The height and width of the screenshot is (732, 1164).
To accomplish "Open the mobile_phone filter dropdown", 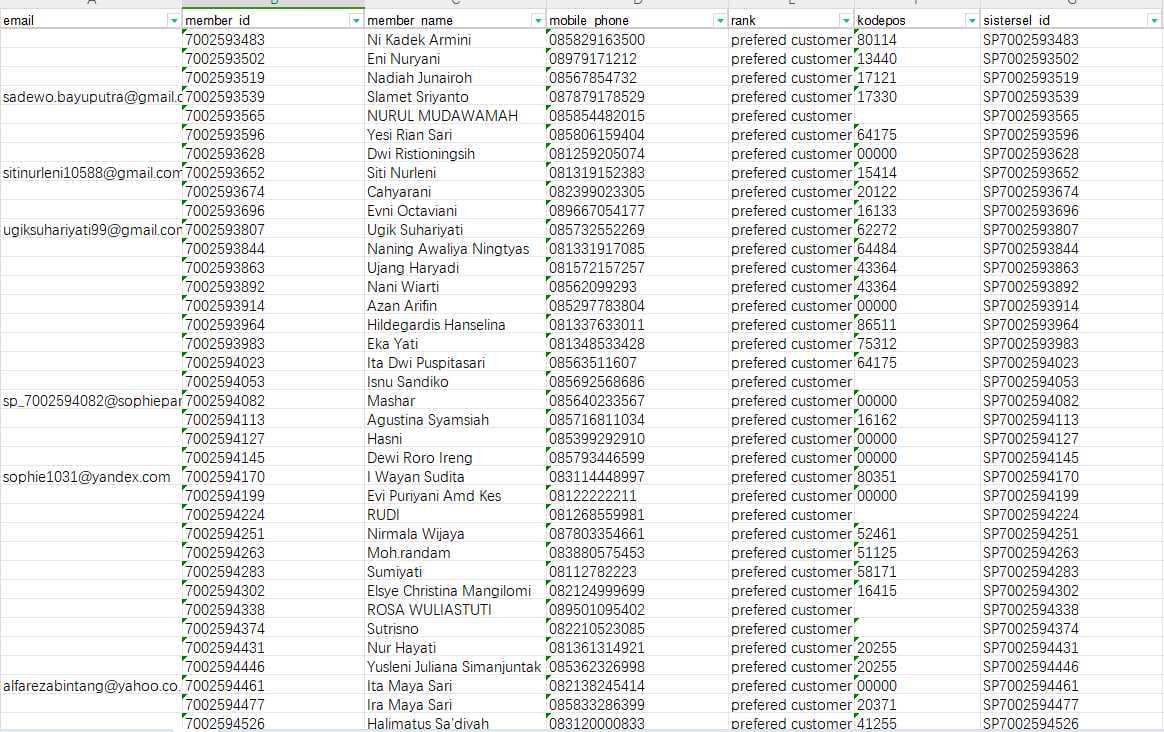I will (x=719, y=21).
